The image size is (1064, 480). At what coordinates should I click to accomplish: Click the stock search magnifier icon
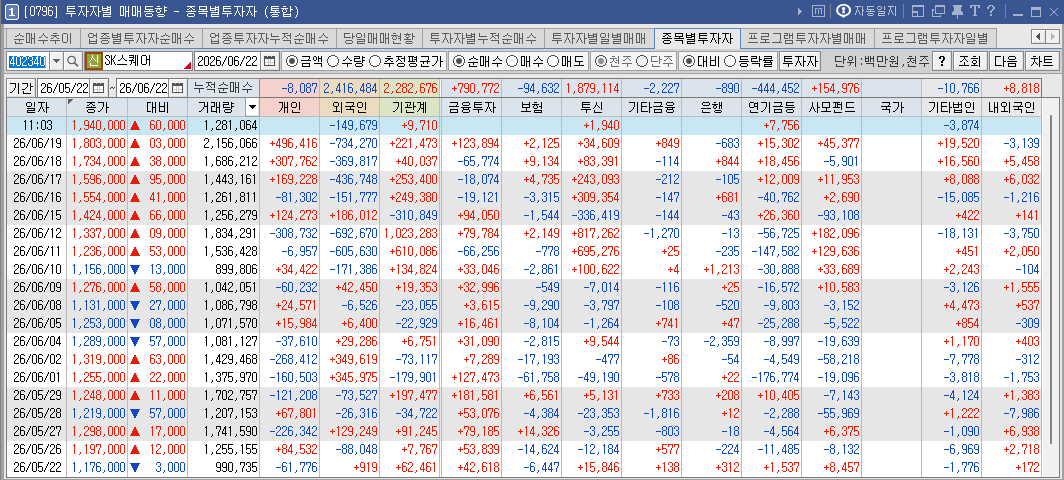point(73,61)
